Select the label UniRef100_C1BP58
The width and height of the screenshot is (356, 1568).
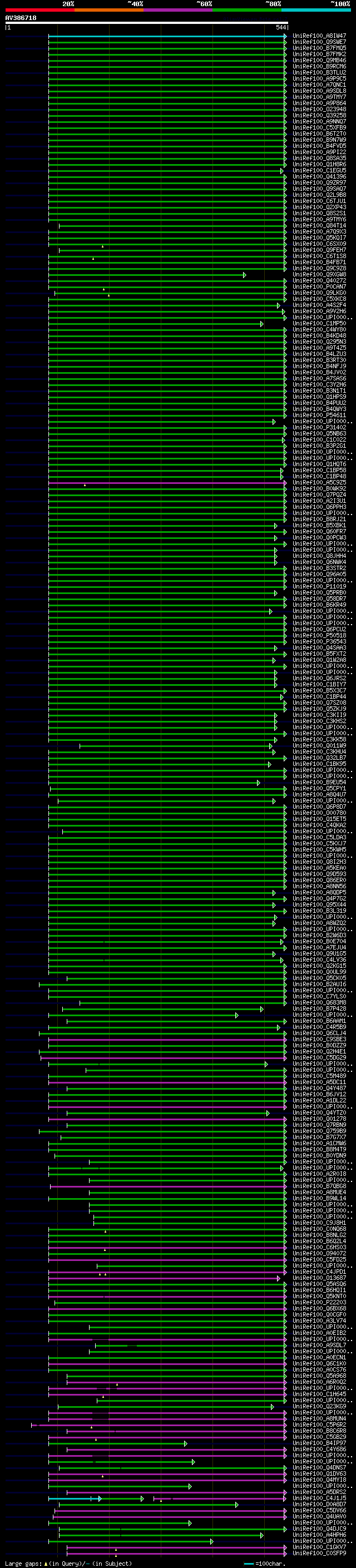pyautogui.click(x=319, y=471)
